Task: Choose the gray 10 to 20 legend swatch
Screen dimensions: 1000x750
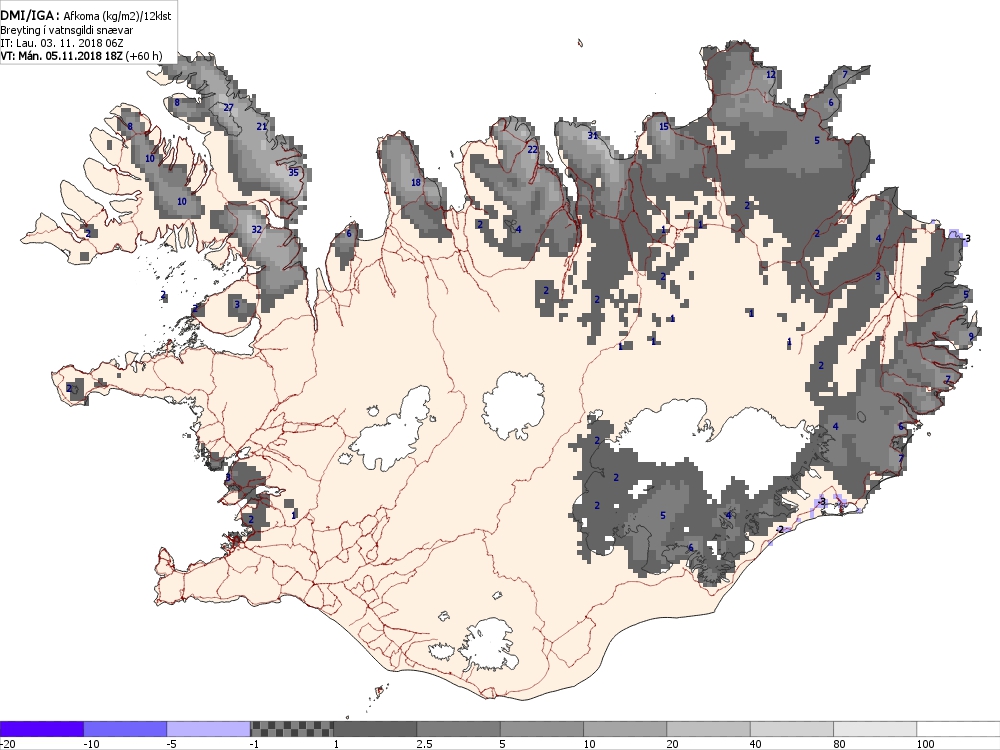Action: coord(625,729)
